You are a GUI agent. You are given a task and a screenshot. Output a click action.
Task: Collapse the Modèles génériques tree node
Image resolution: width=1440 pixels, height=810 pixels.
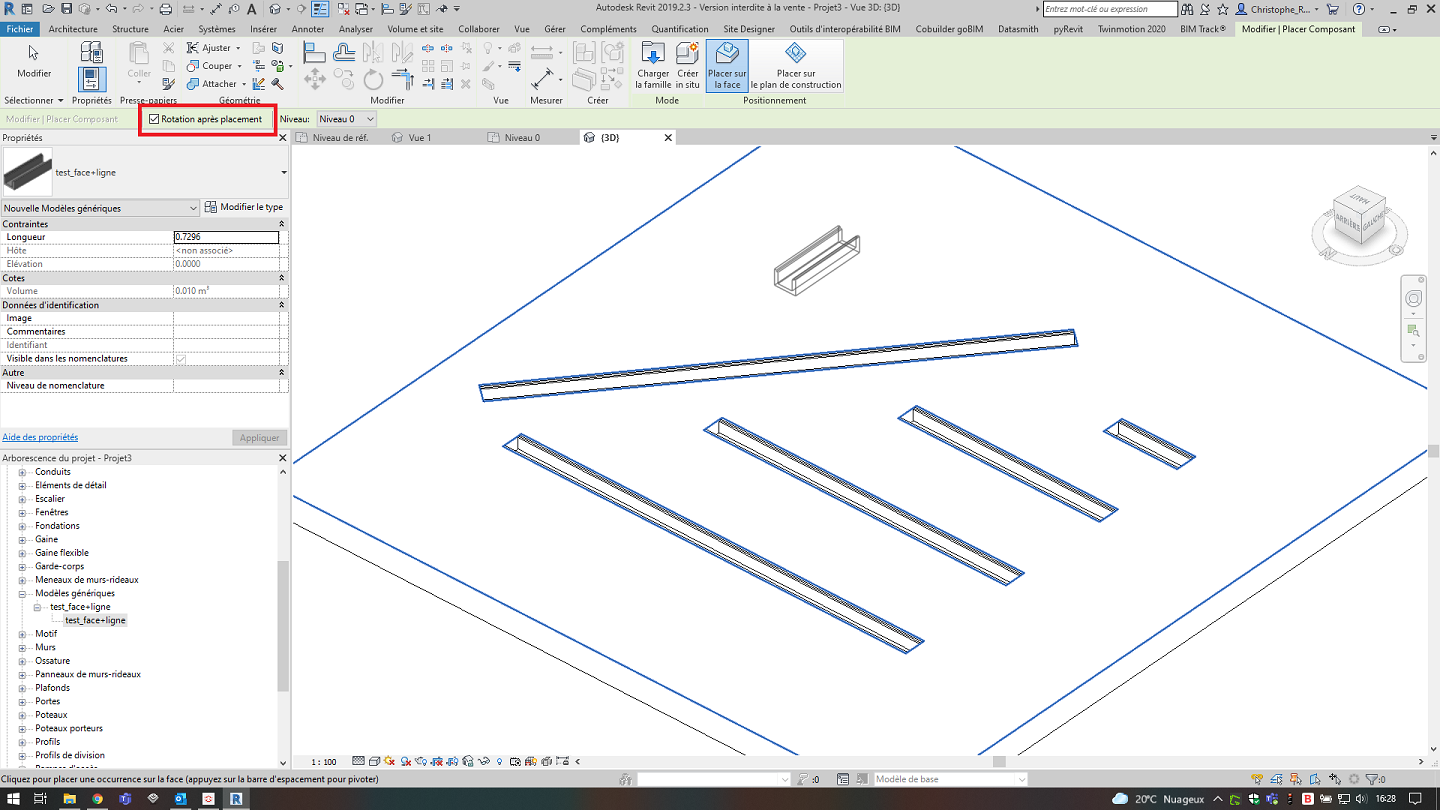click(x=22, y=593)
